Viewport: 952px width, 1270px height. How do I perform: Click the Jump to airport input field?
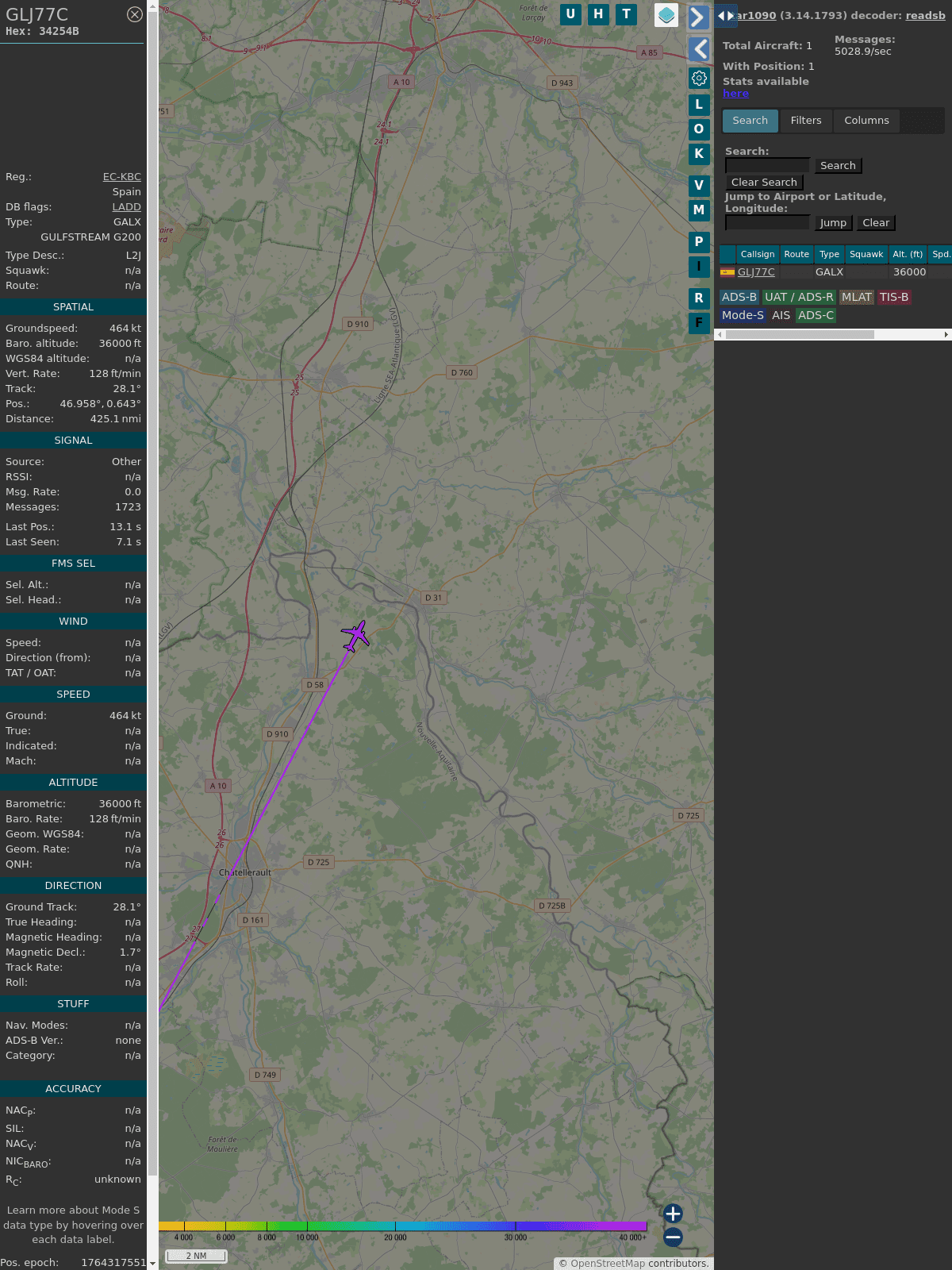pyautogui.click(x=768, y=222)
